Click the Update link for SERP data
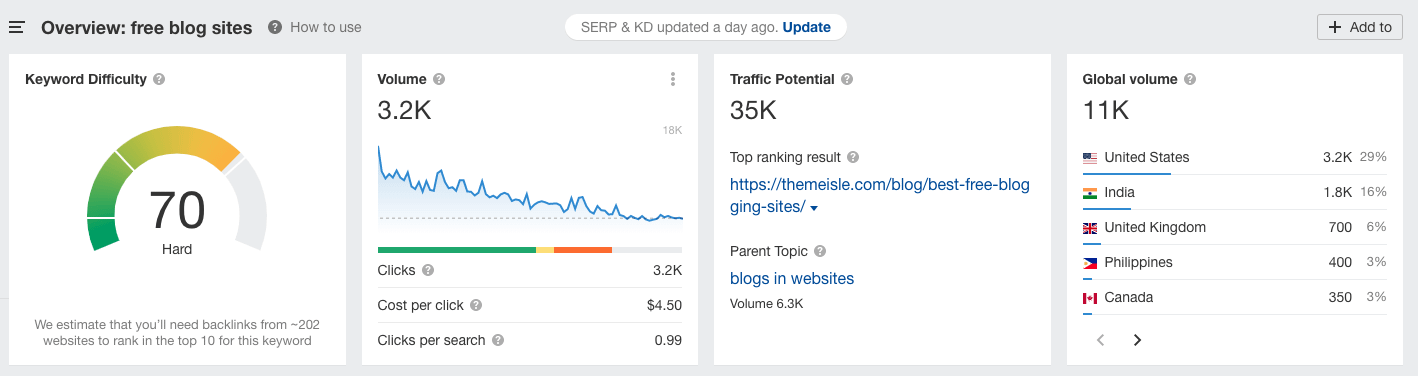This screenshot has height=376, width=1418. (807, 27)
